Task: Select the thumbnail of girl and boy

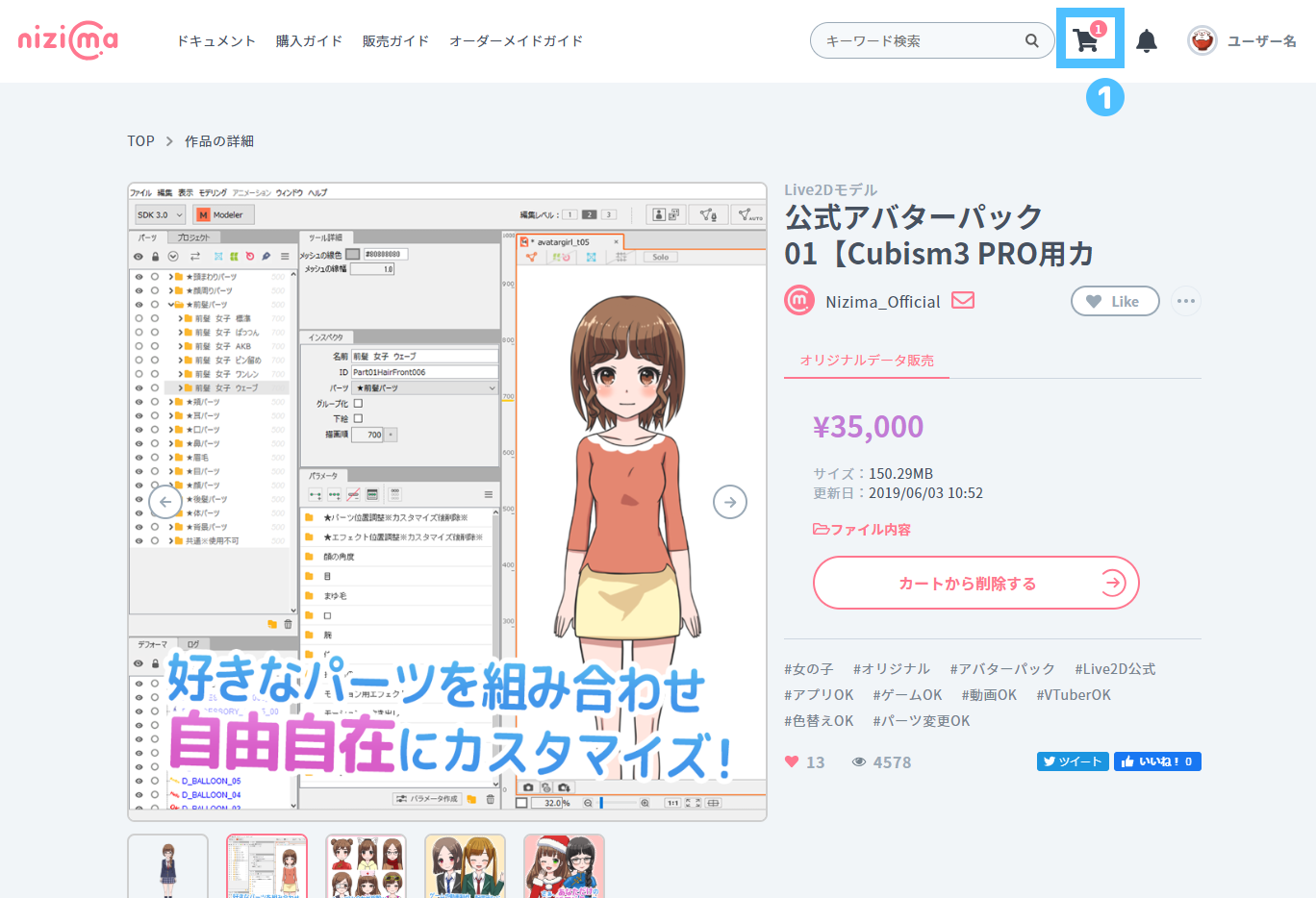Action: [x=465, y=866]
